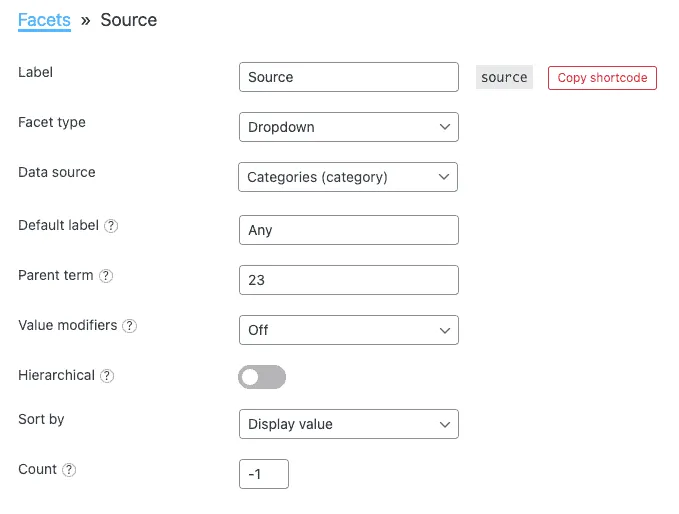Click the Label input containing Source

point(349,77)
